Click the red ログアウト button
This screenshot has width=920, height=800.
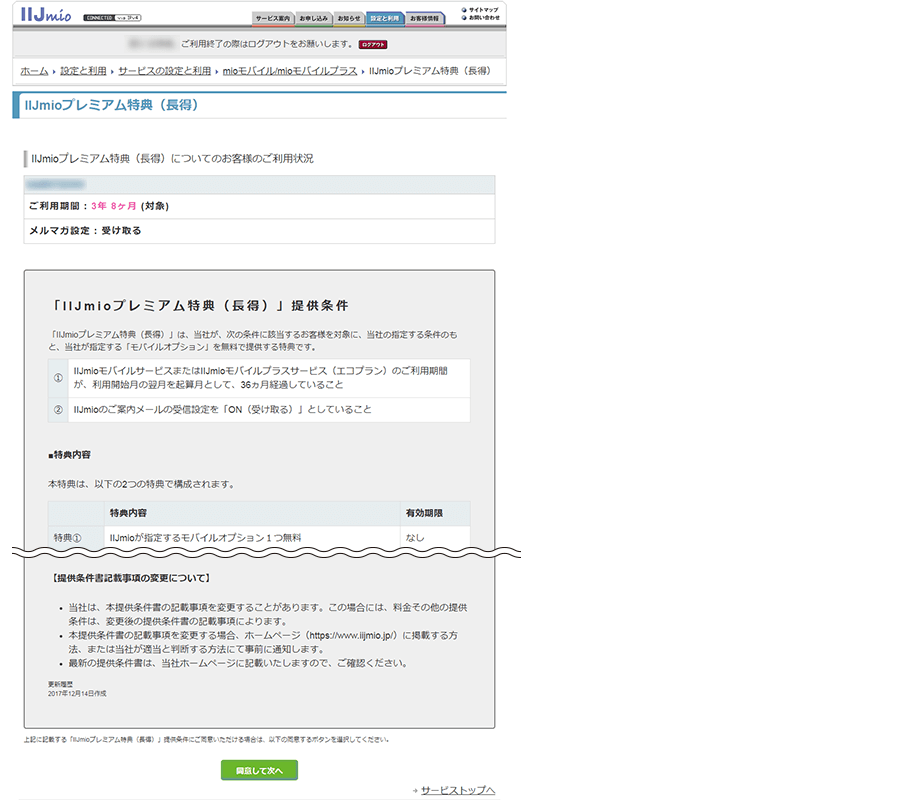pyautogui.click(x=373, y=45)
